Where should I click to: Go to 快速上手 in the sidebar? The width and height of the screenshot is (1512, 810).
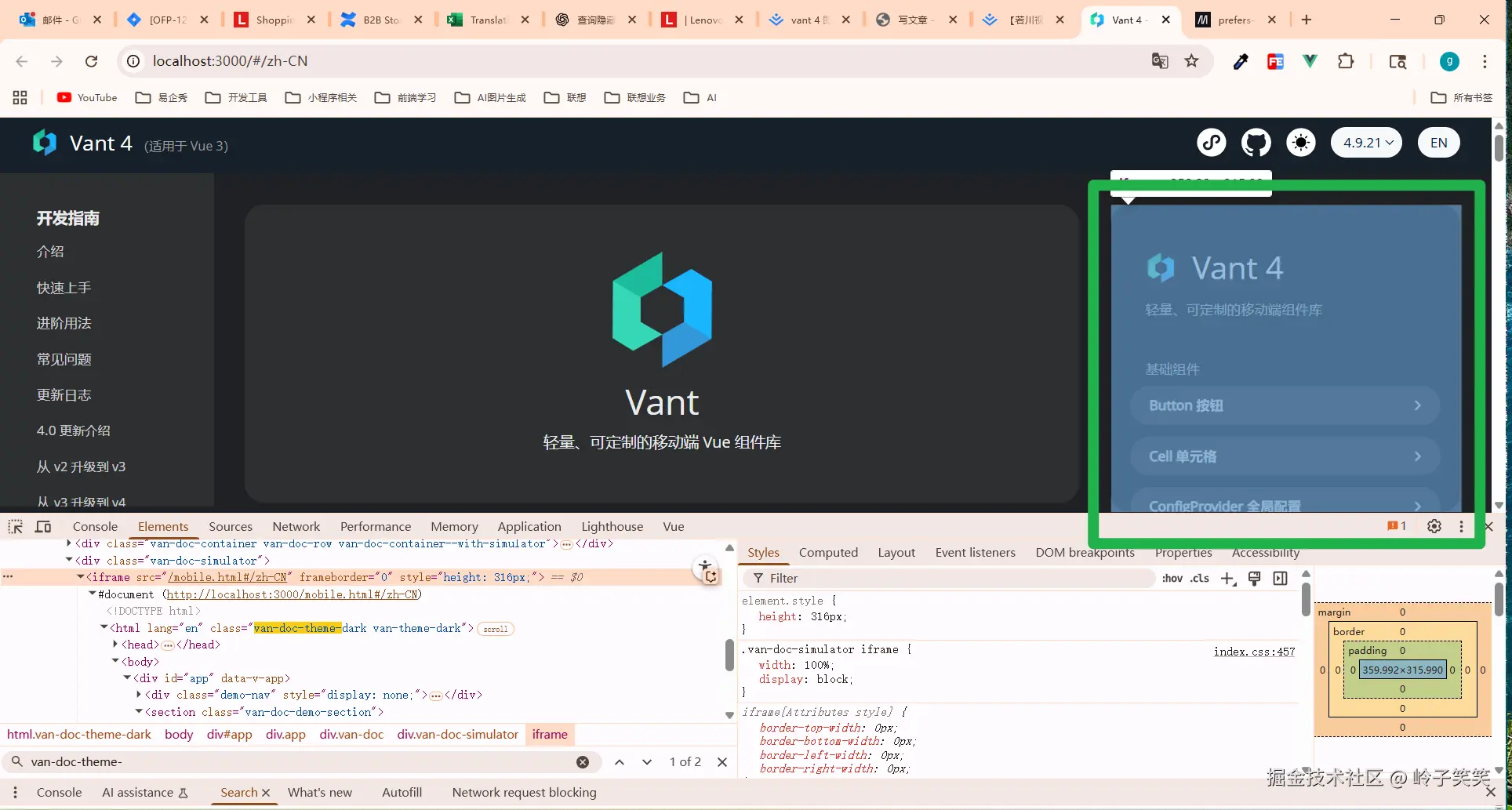point(64,288)
